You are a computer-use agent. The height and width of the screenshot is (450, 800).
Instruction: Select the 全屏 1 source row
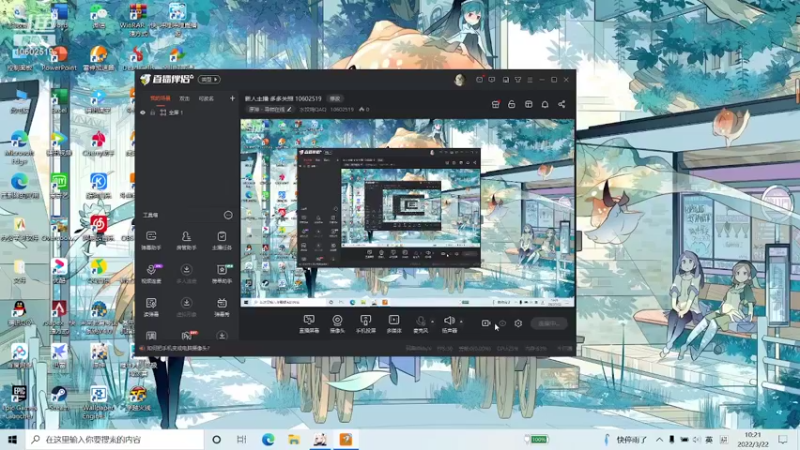coord(187,112)
